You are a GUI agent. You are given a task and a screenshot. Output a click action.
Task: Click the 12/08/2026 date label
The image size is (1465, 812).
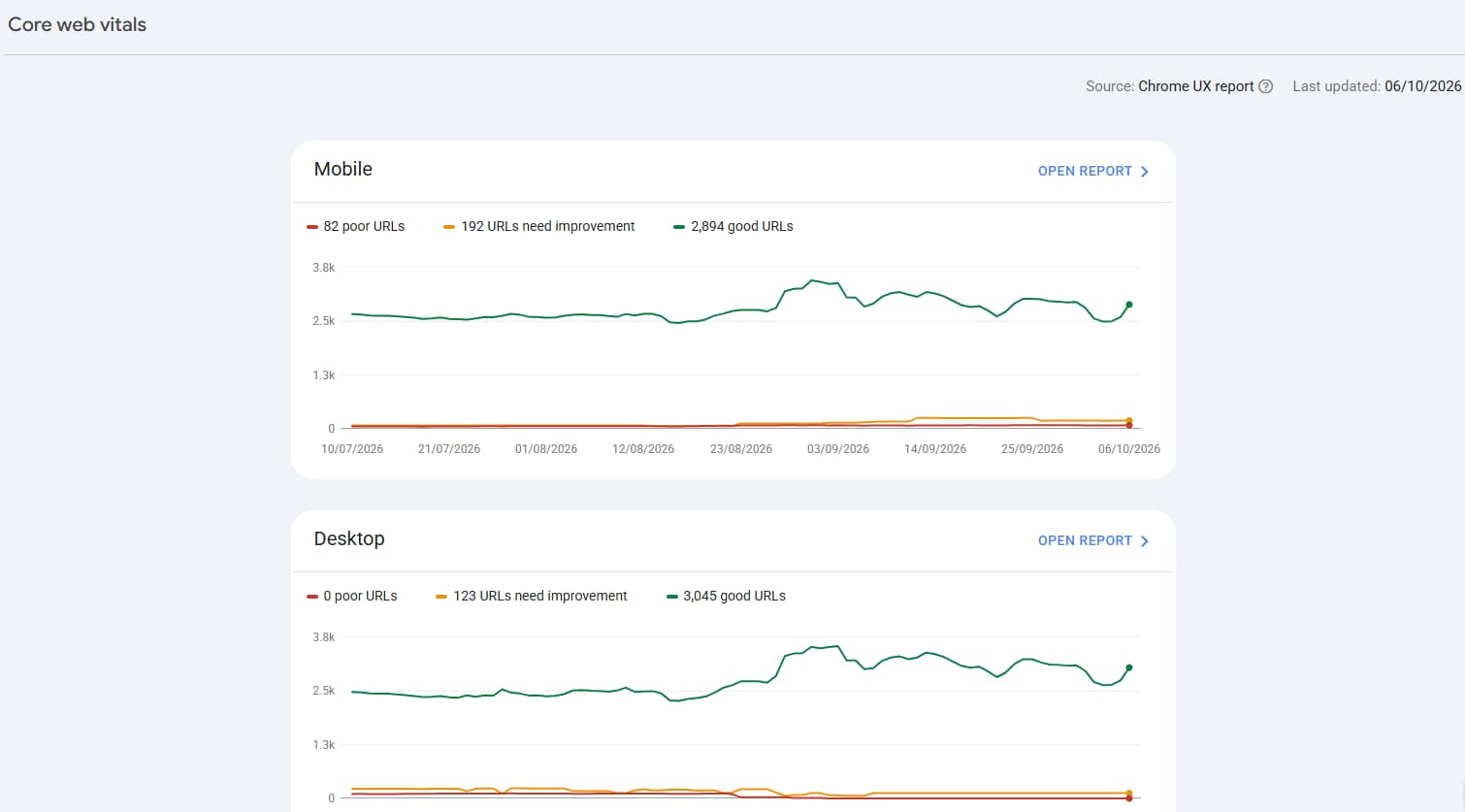point(643,449)
